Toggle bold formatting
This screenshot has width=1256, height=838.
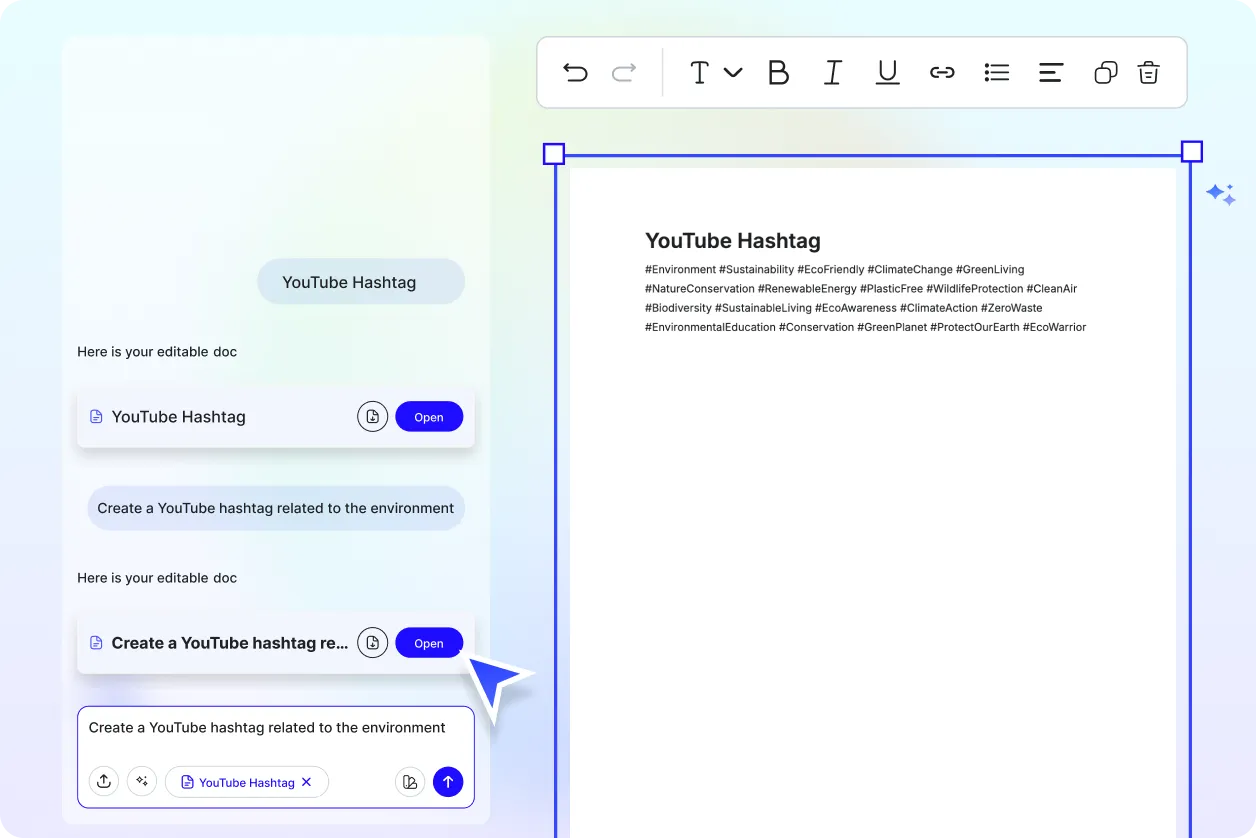778,72
